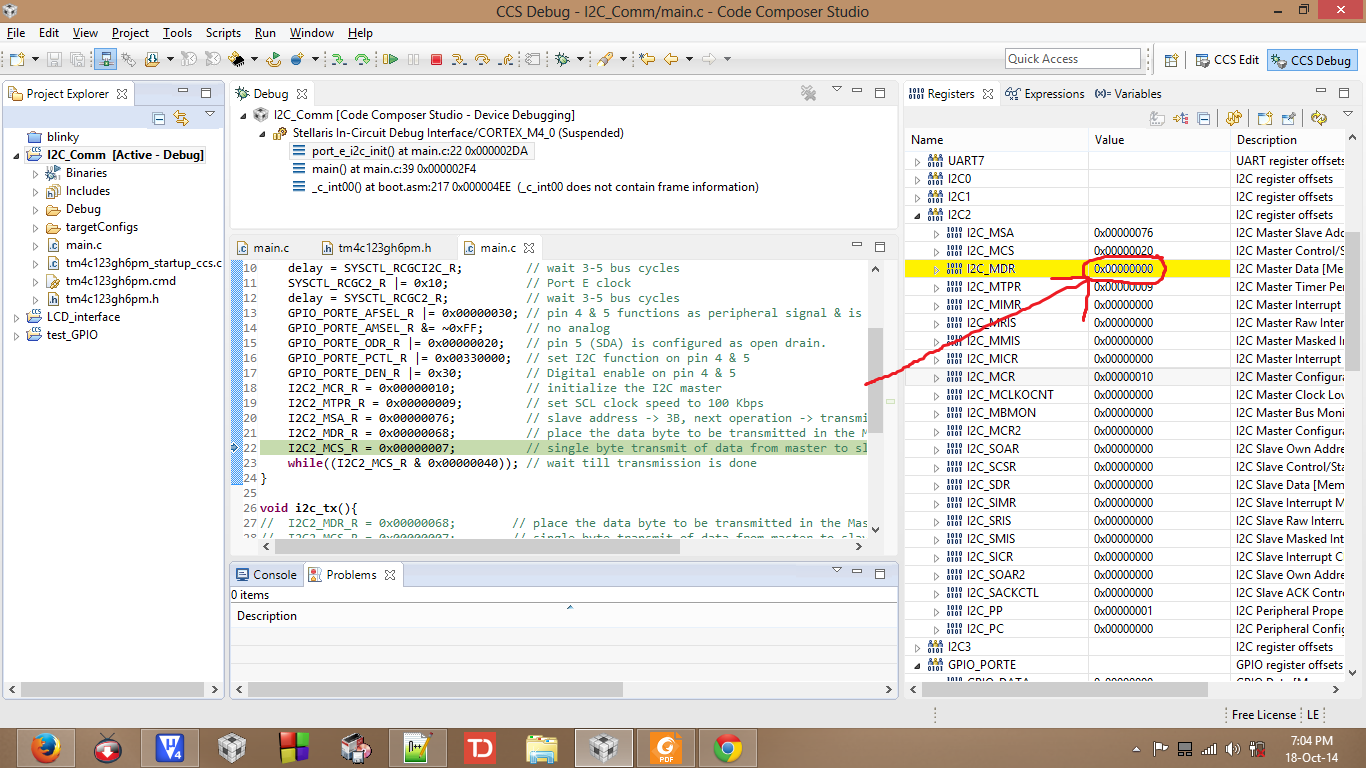Click the I2C_MCR register row
Image resolution: width=1366 pixels, height=768 pixels.
pyautogui.click(x=1125, y=377)
